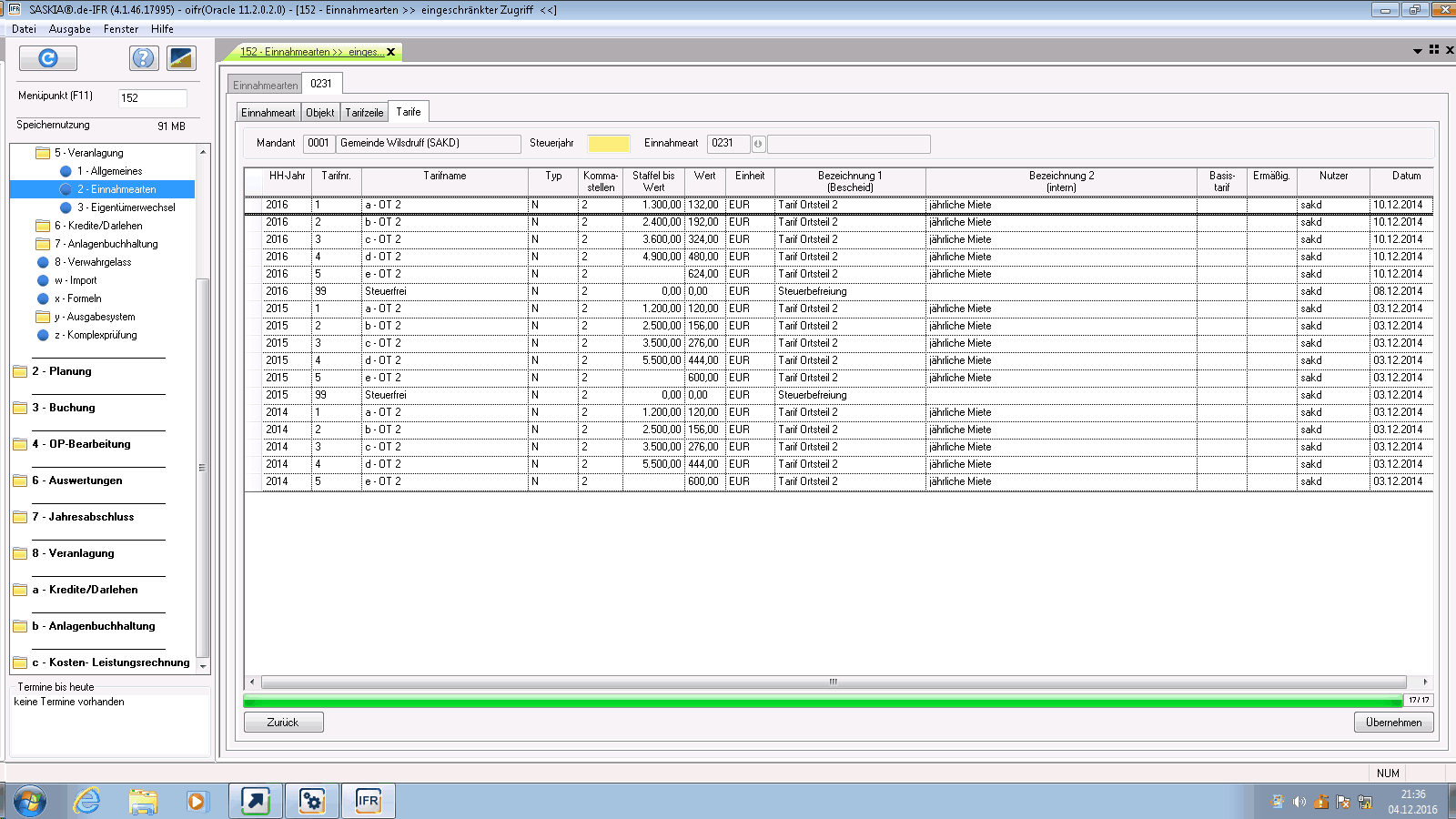1456x819 pixels.
Task: Switch to the Tarifzeile tab
Action: [364, 113]
